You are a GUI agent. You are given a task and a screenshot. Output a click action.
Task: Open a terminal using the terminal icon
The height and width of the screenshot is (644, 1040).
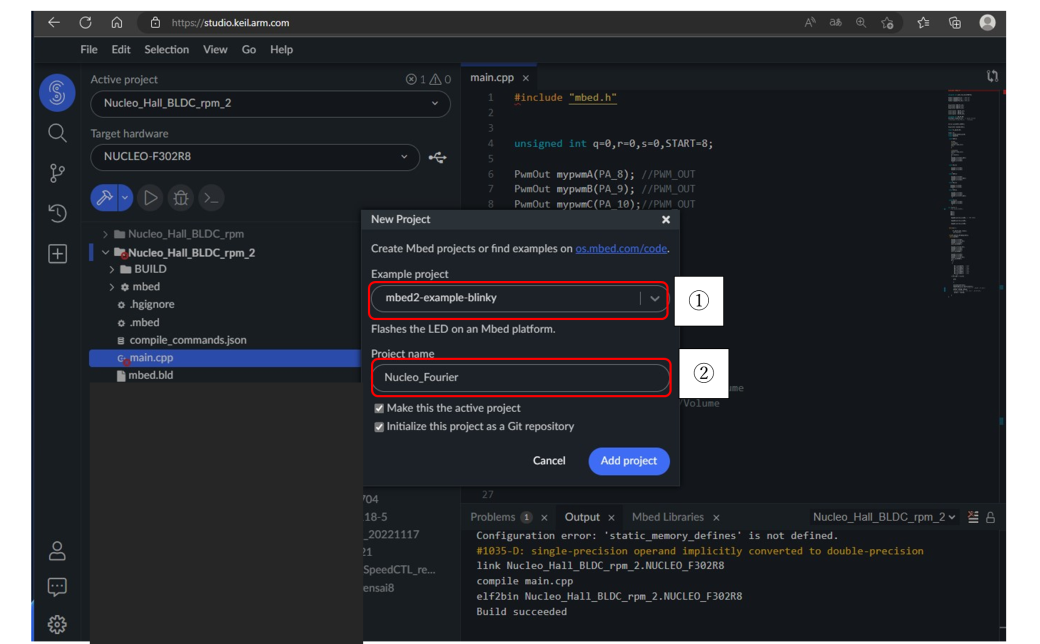click(x=211, y=198)
